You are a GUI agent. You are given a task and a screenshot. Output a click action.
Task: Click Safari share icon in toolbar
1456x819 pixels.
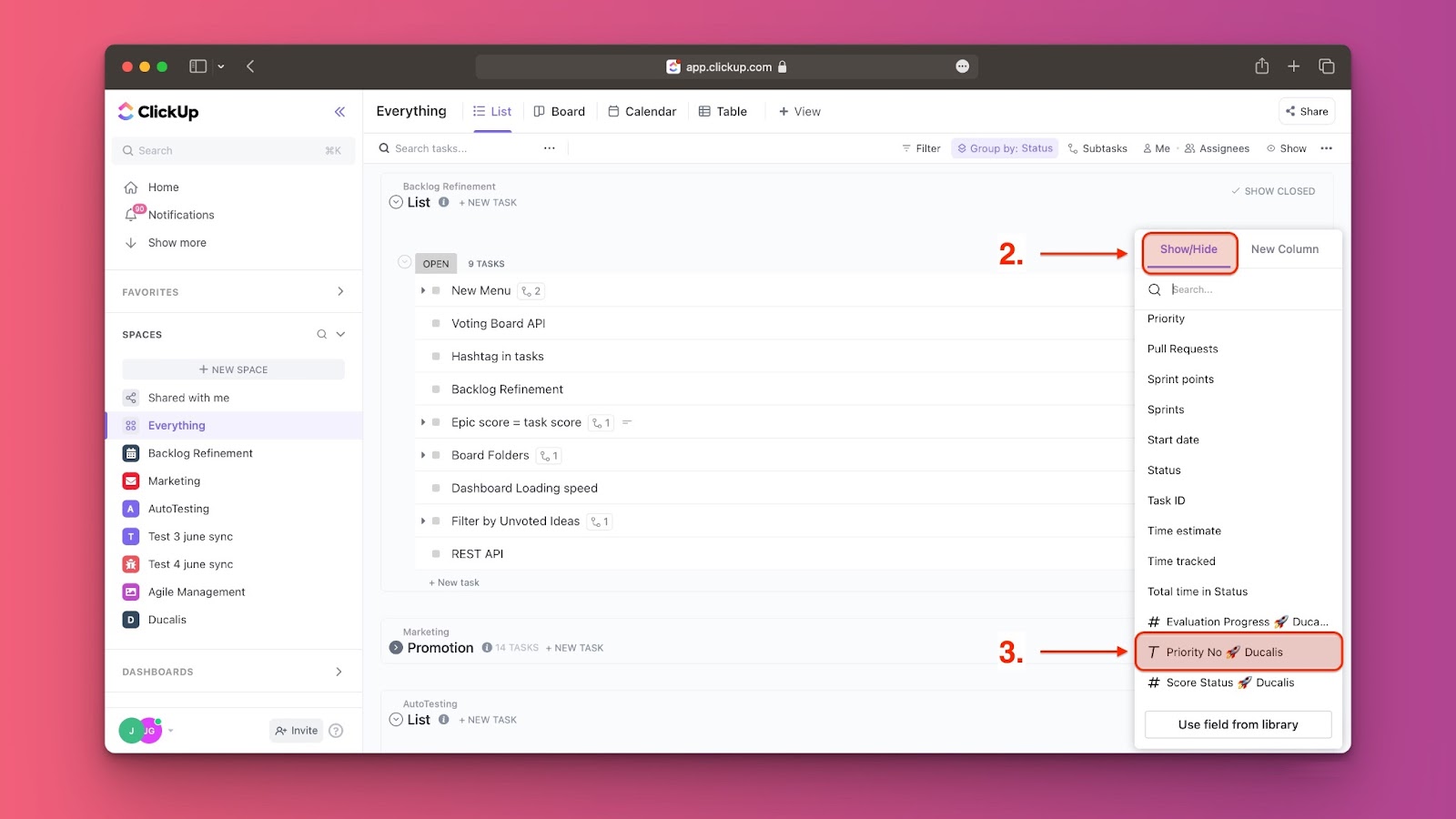coord(1261,66)
